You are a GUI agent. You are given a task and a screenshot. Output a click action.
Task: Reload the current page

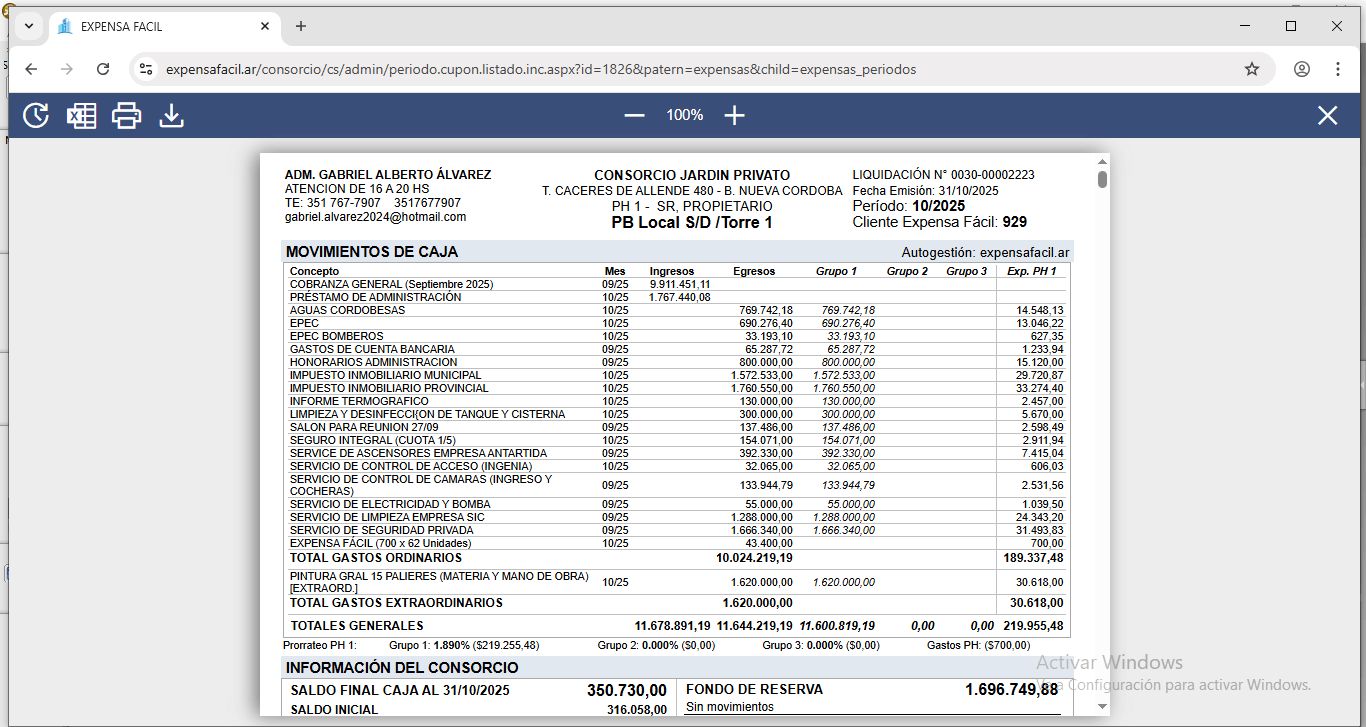(x=103, y=69)
